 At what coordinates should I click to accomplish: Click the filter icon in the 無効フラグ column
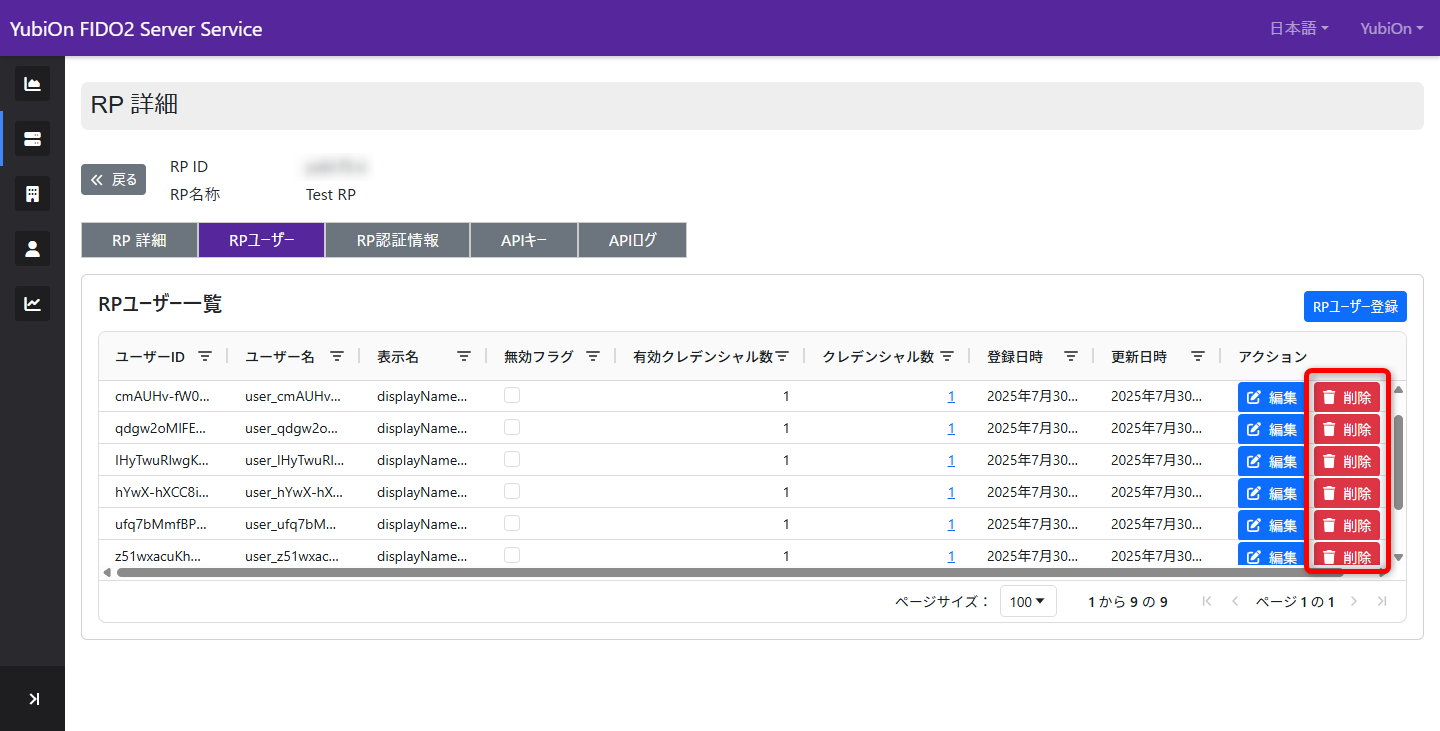(x=592, y=356)
